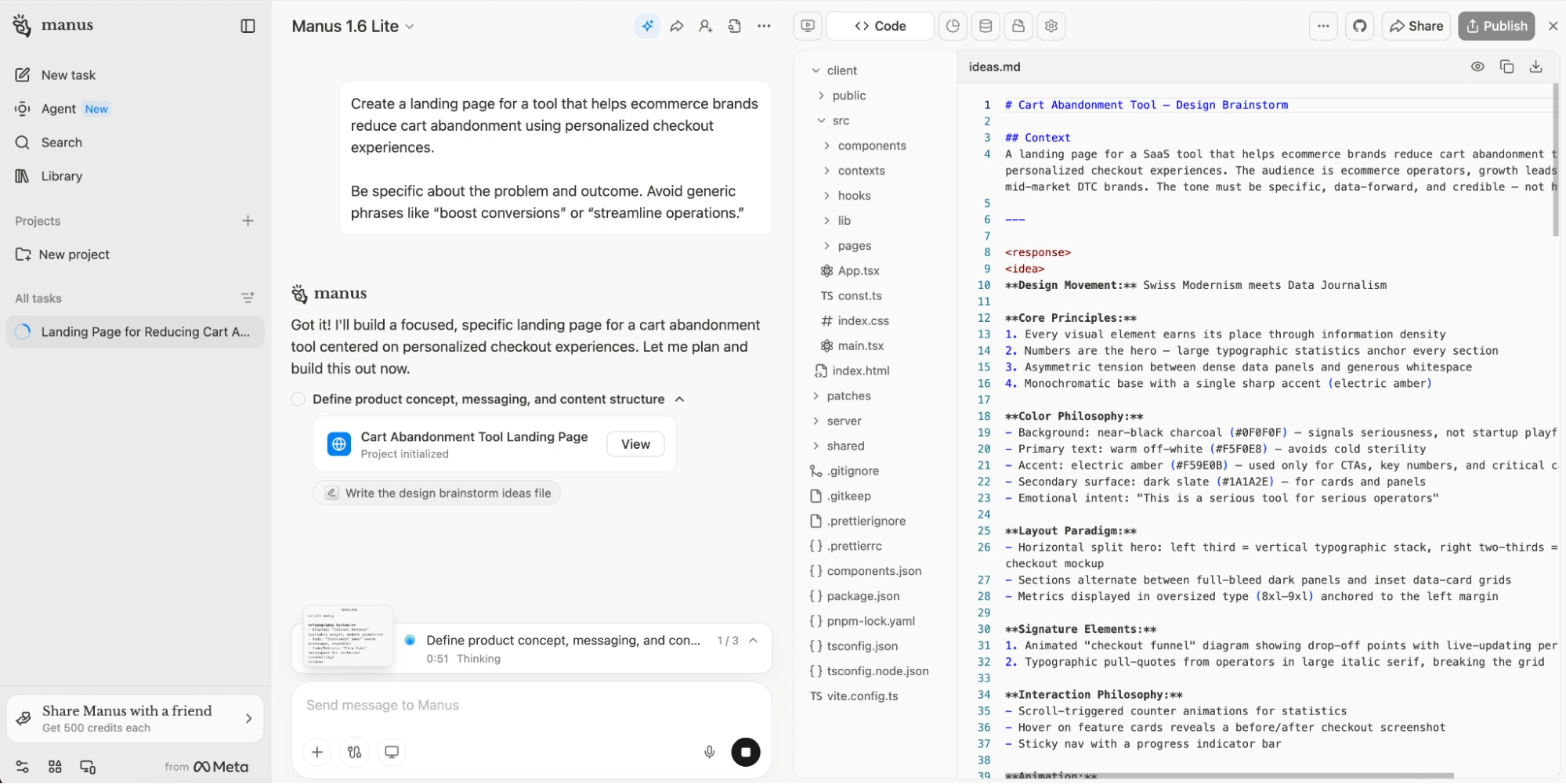Open the preview monitor icon in the project panel

[808, 26]
